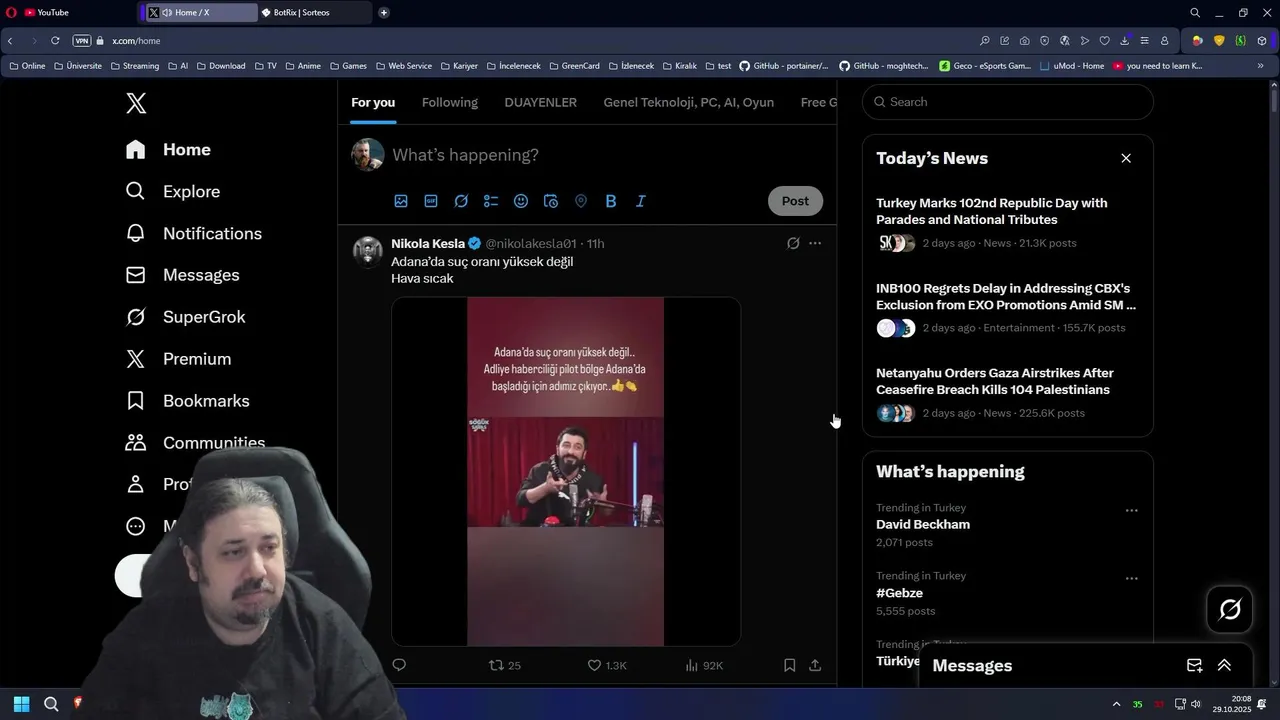Click the X search box
Image resolution: width=1280 pixels, height=720 pixels.
(1008, 102)
